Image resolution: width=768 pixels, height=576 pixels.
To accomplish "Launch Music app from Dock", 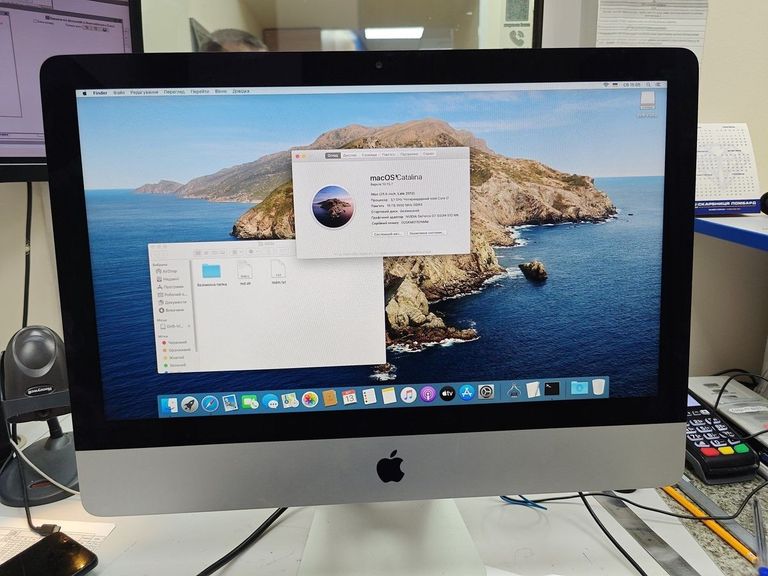I will (x=408, y=394).
